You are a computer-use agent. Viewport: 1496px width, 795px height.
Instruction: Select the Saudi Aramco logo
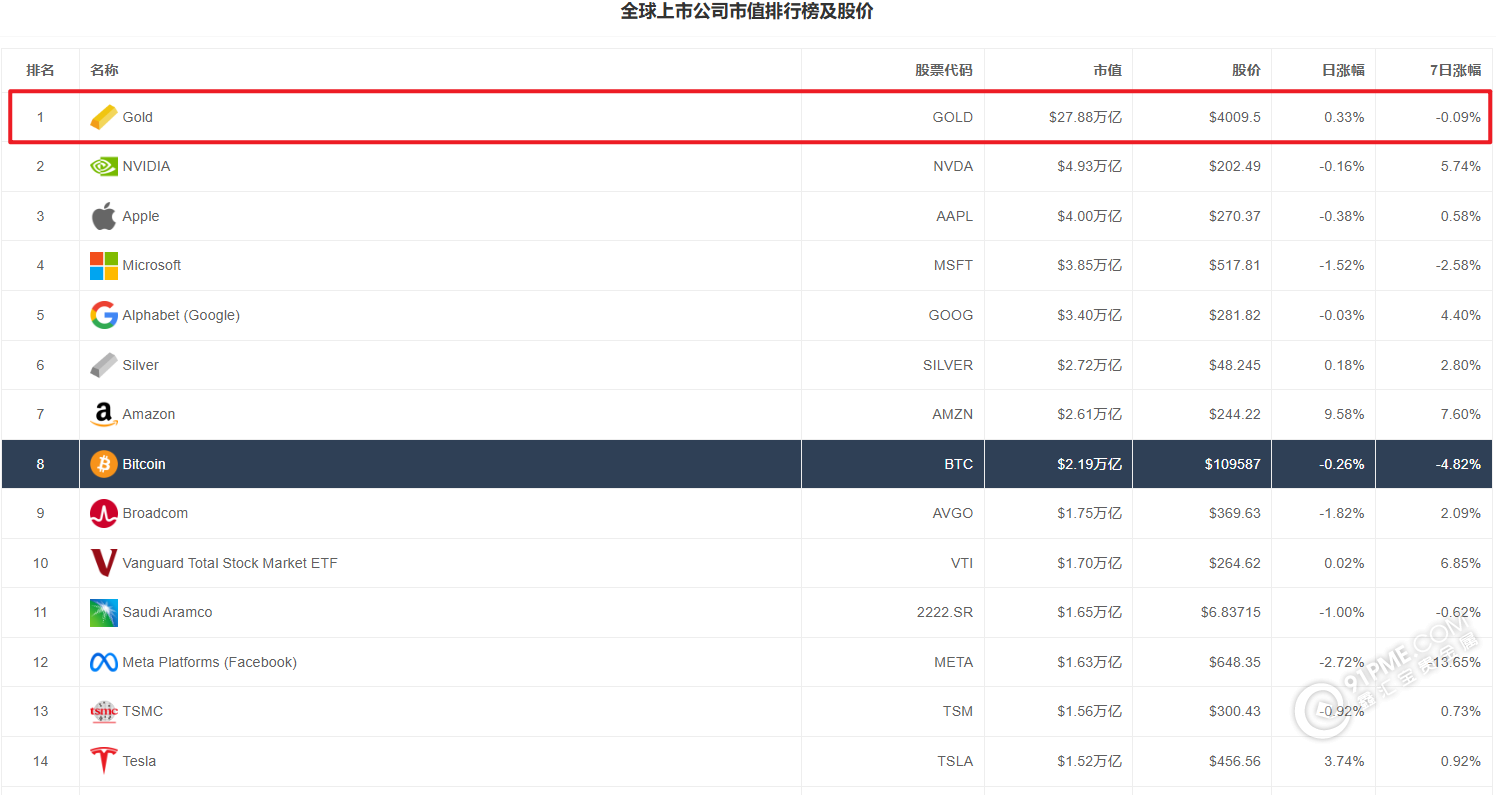coord(103,612)
